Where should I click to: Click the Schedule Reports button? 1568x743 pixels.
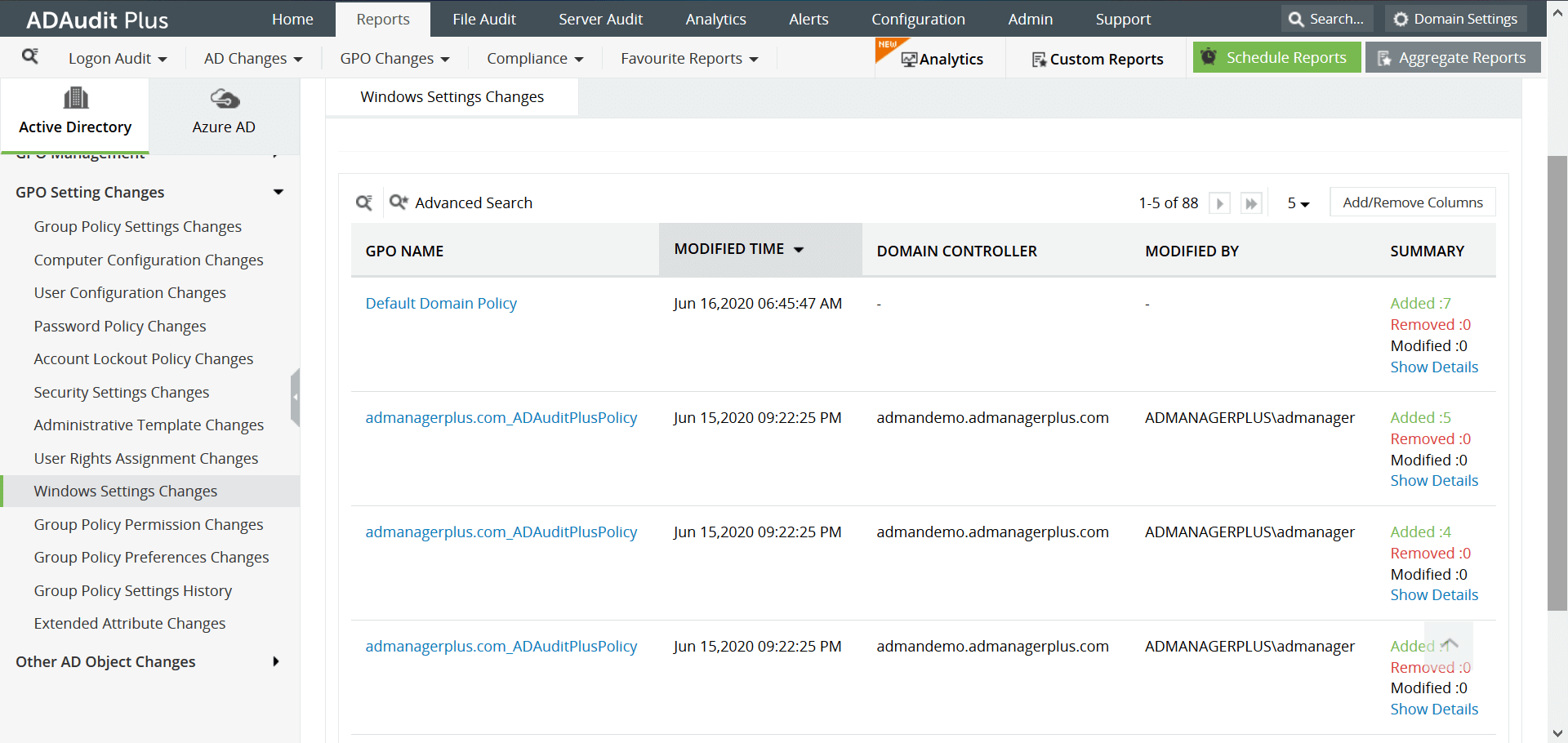(x=1277, y=57)
